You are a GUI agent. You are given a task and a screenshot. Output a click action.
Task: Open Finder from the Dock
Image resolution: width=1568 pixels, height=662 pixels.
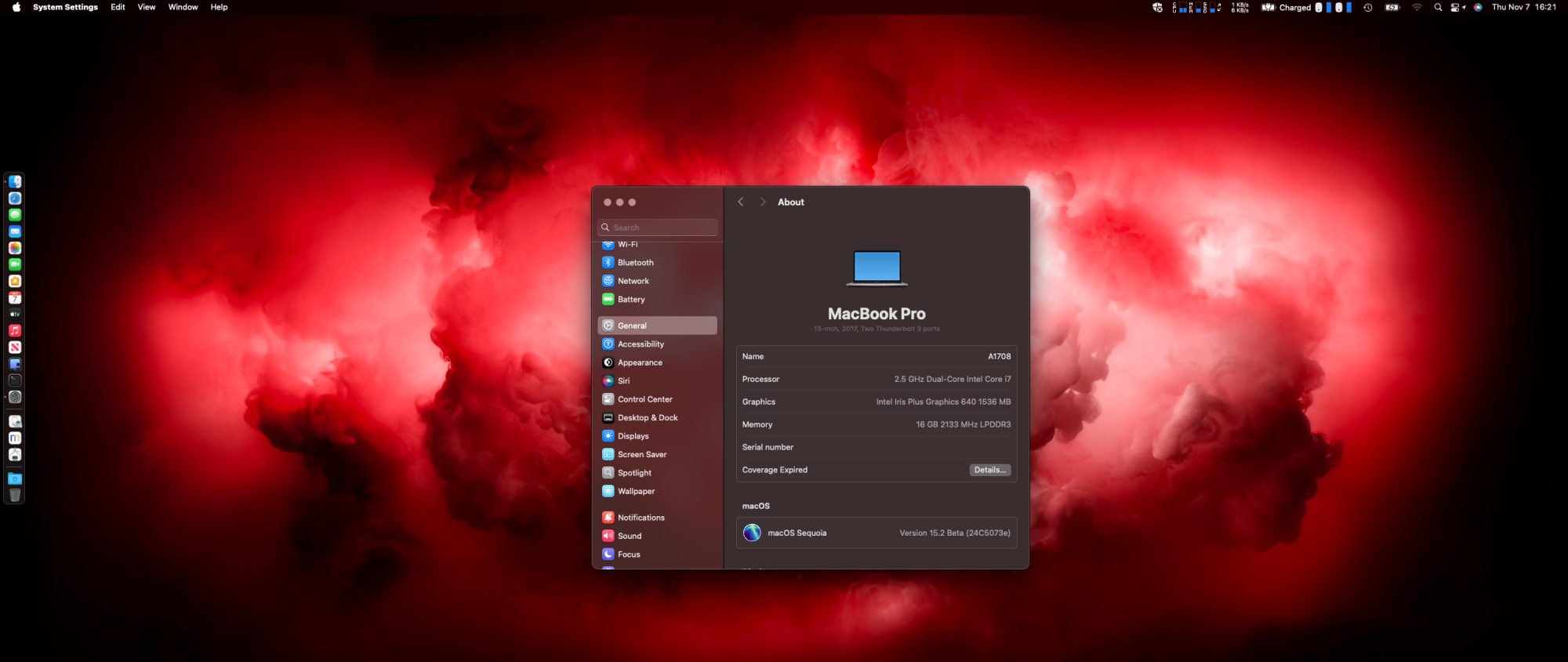pyautogui.click(x=15, y=182)
